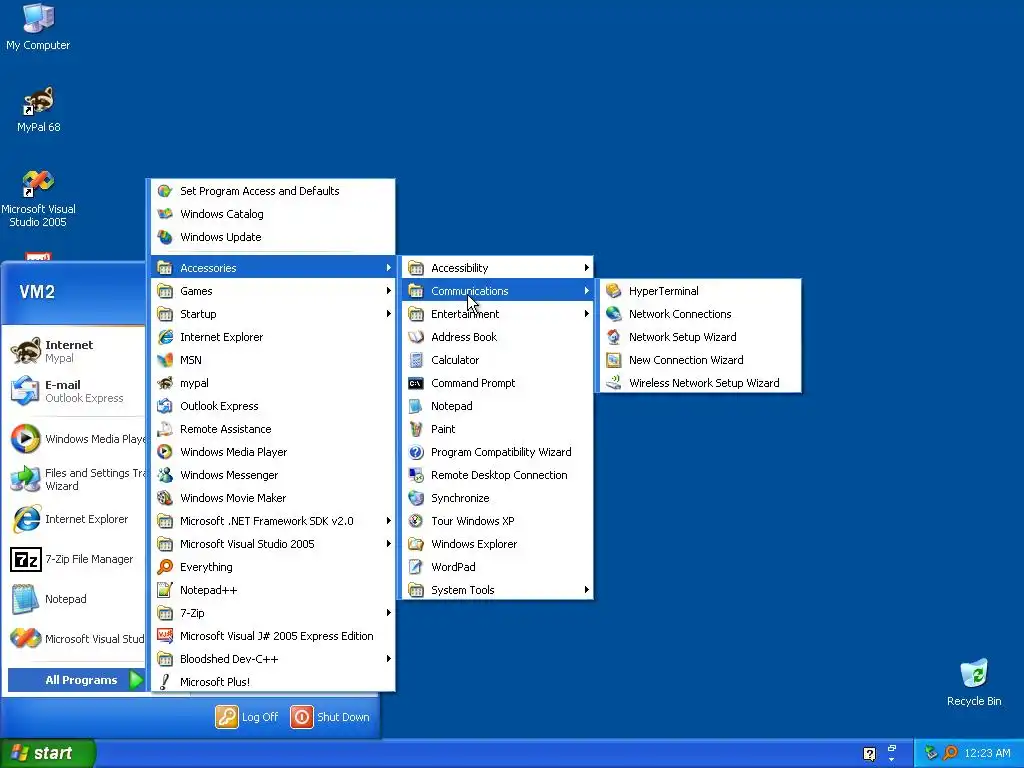This screenshot has height=768, width=1024.
Task: Expand the 7-Zip program group
Action: coord(273,613)
